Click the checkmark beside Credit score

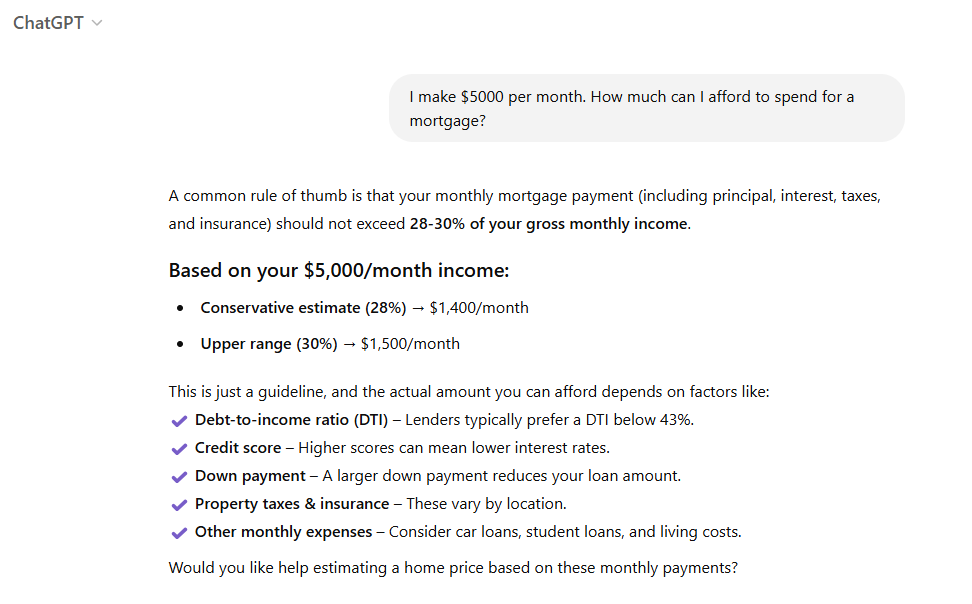coord(179,449)
